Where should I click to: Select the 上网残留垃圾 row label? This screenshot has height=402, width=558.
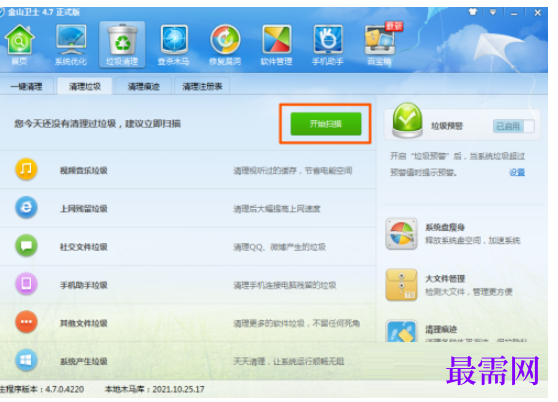pyautogui.click(x=84, y=208)
